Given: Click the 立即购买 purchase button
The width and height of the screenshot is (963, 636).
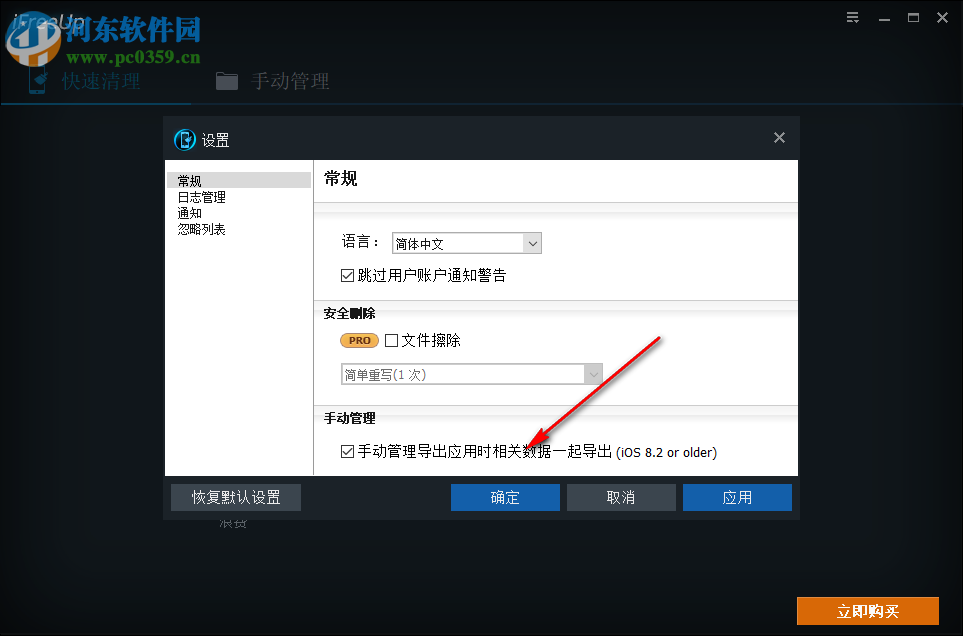Looking at the screenshot, I should (x=867, y=610).
